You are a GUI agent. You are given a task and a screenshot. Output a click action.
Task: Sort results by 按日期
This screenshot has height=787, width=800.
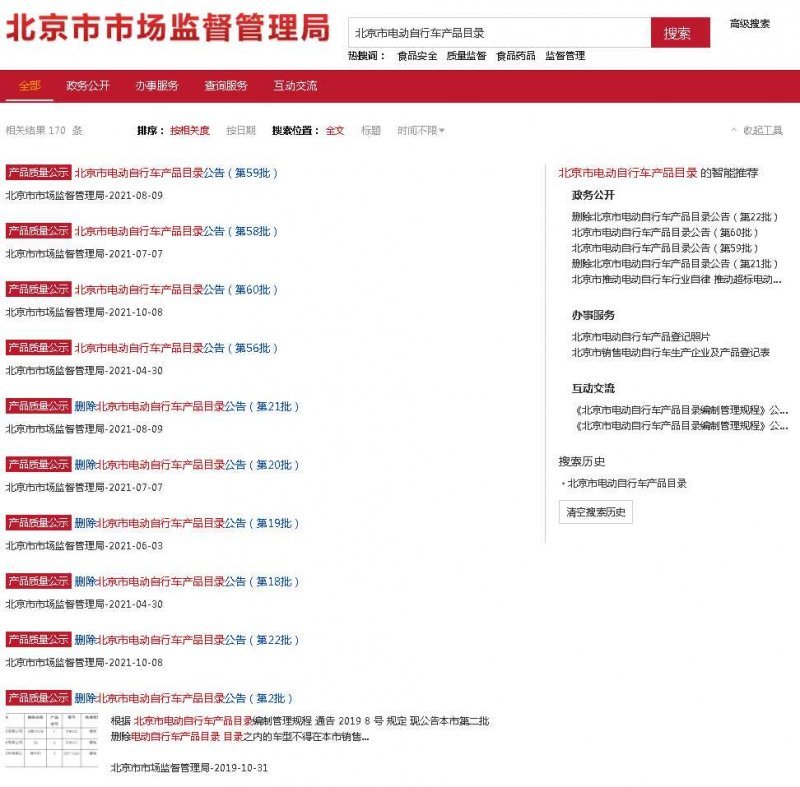pyautogui.click(x=240, y=131)
